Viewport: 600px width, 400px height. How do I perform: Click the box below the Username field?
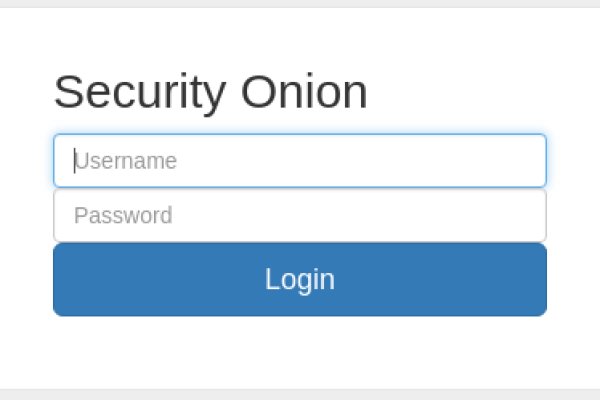pyautogui.click(x=300, y=215)
